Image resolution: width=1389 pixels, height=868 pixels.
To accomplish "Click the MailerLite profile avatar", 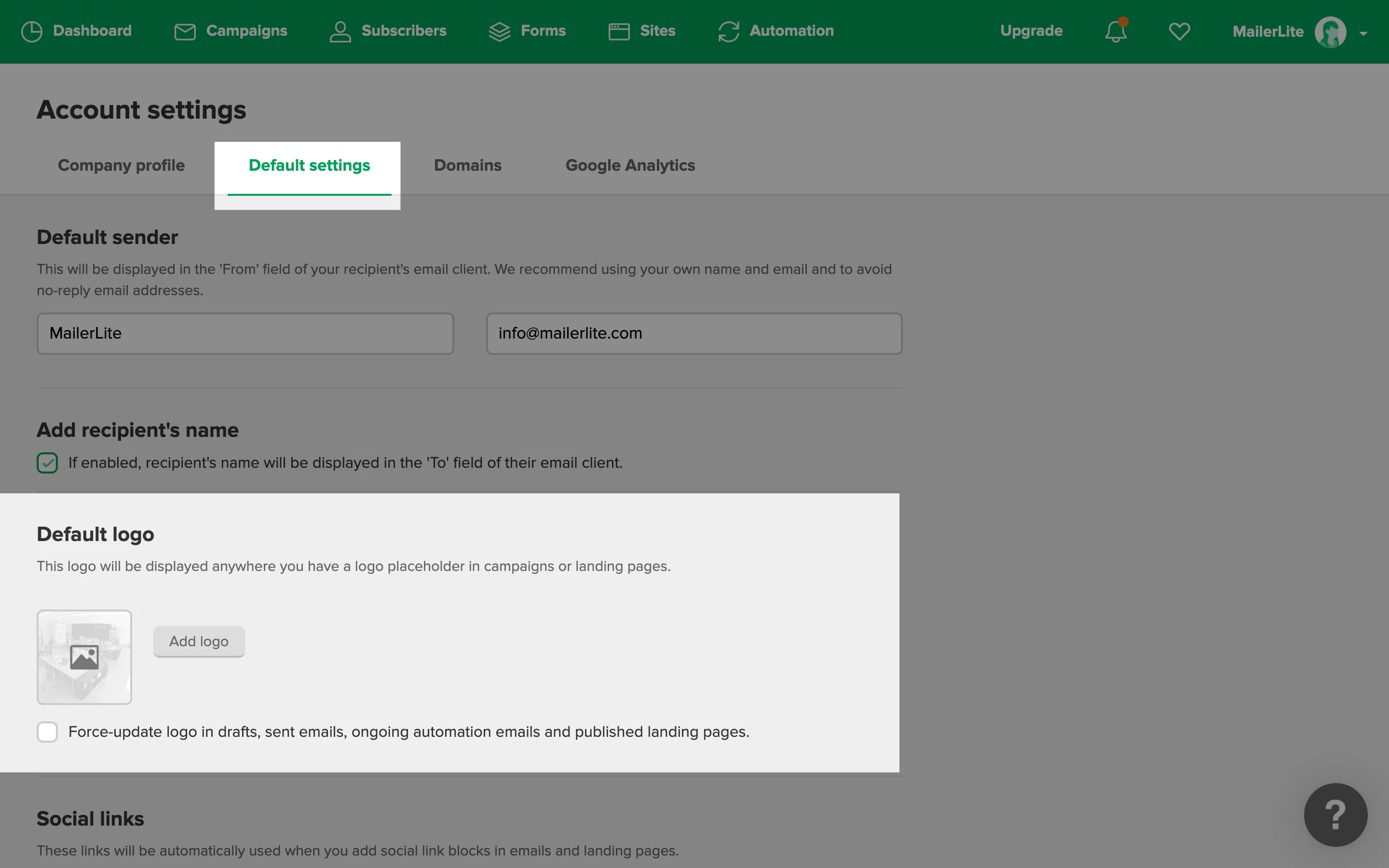I will [x=1330, y=32].
